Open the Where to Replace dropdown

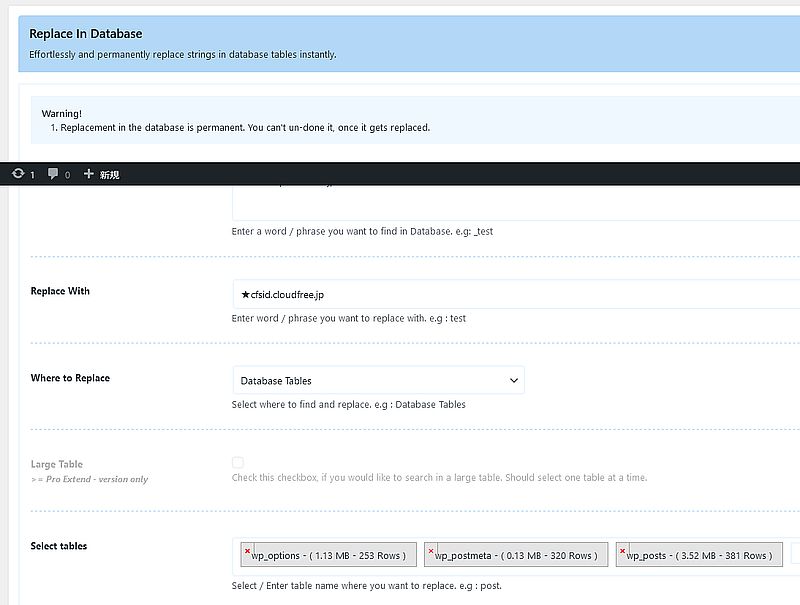pos(379,380)
